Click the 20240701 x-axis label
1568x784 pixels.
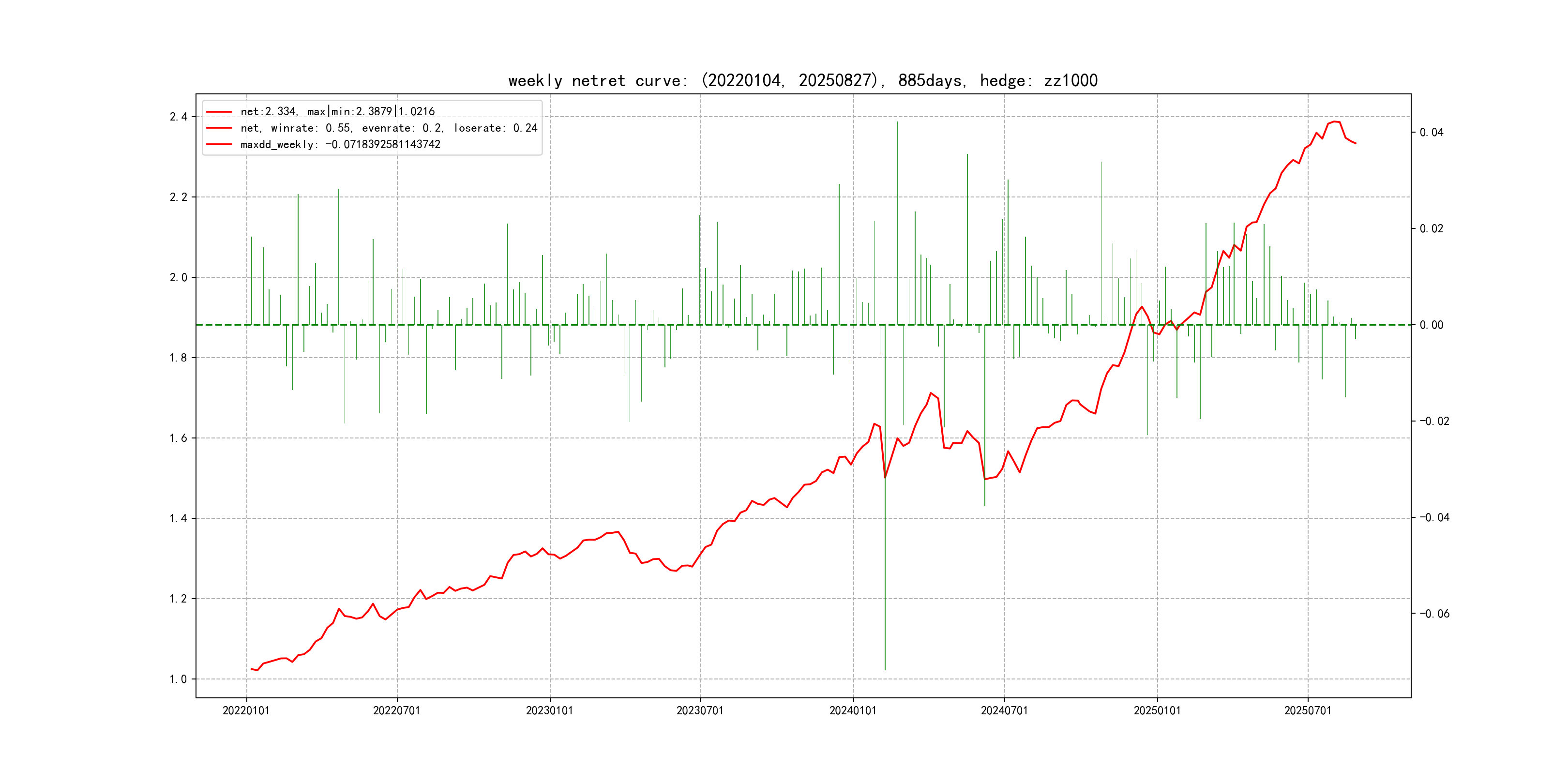[x=1004, y=710]
